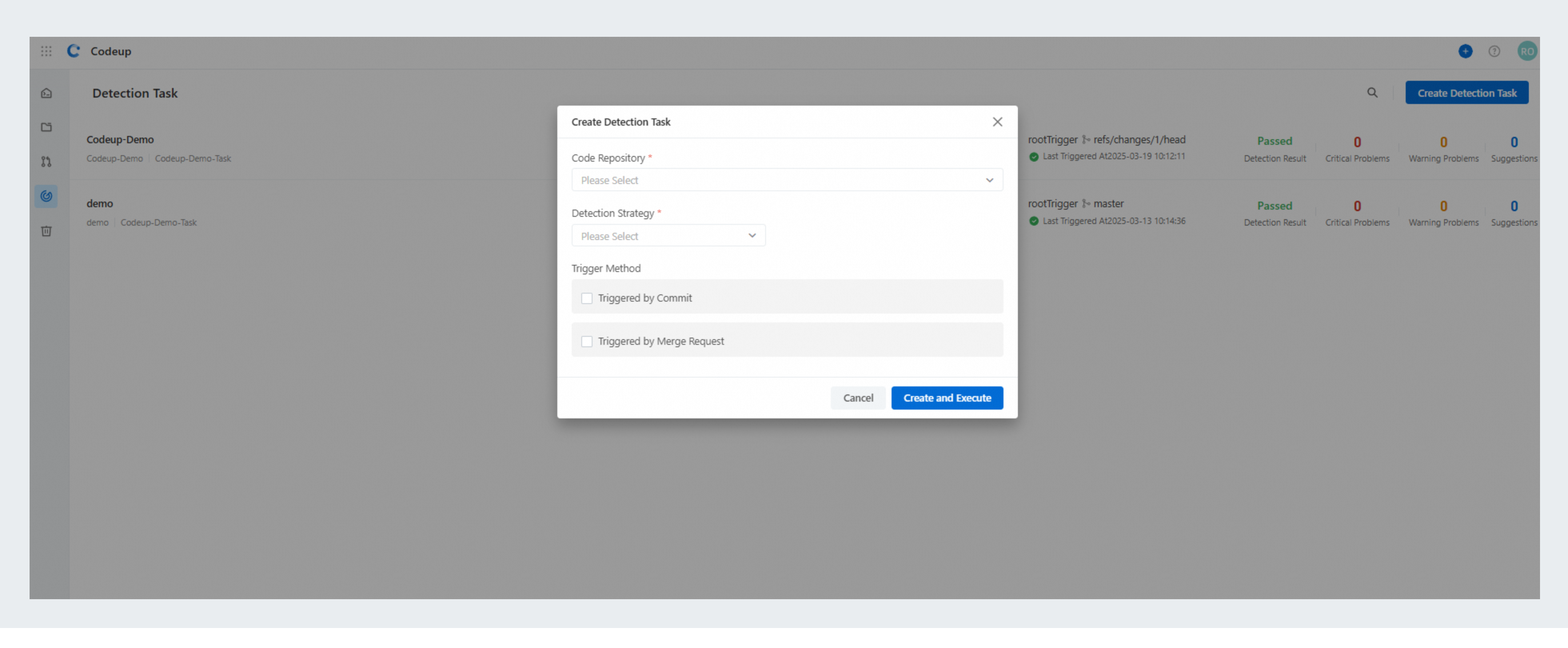
Task: Open the merge requests sidebar icon
Action: (46, 161)
